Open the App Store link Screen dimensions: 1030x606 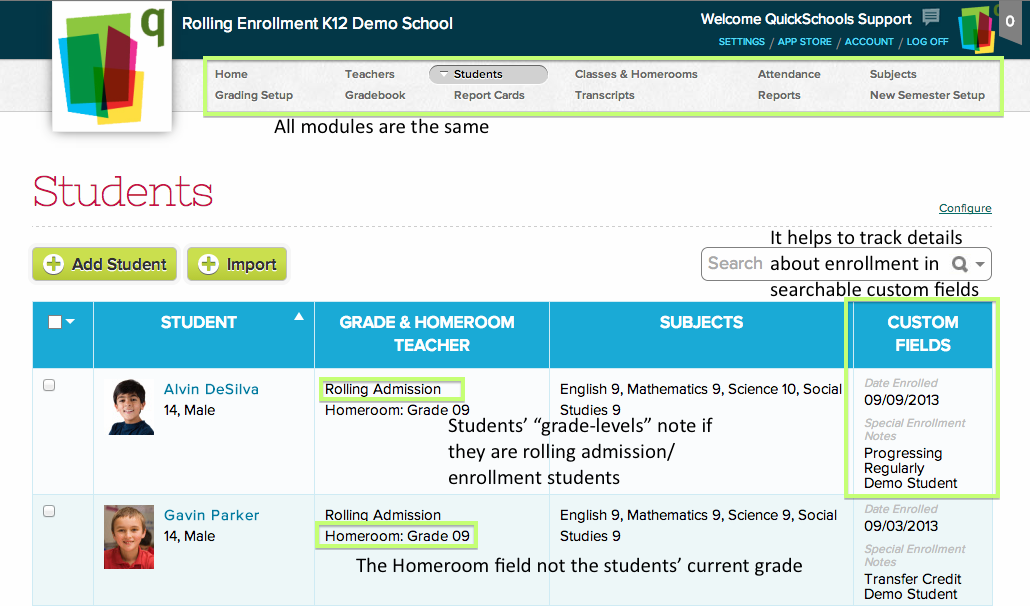click(x=805, y=41)
